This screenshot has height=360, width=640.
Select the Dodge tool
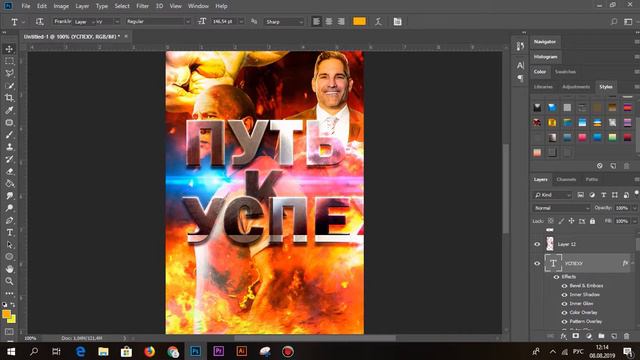[9, 208]
